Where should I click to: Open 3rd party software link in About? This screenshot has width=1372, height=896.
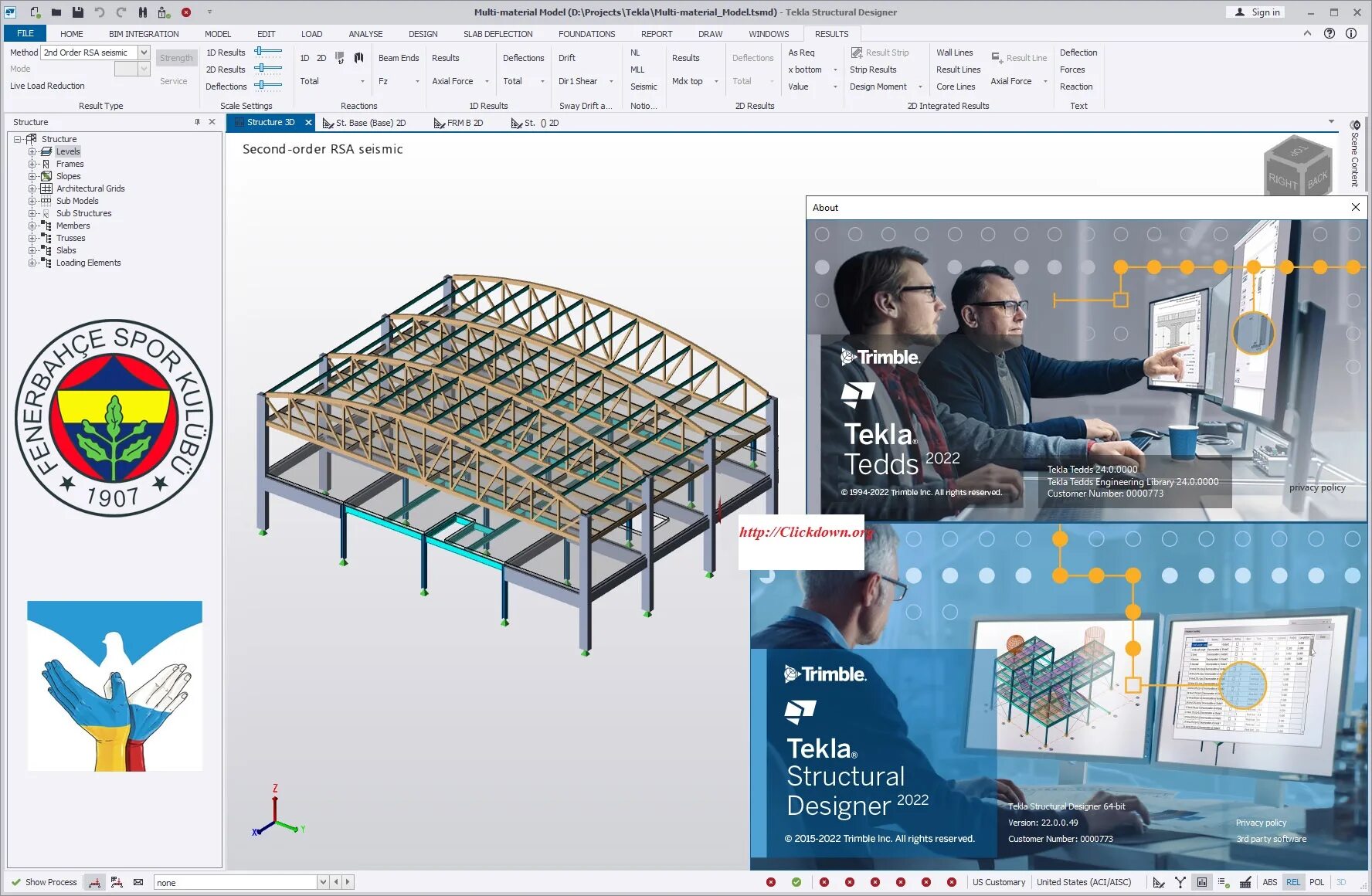[x=1271, y=839]
